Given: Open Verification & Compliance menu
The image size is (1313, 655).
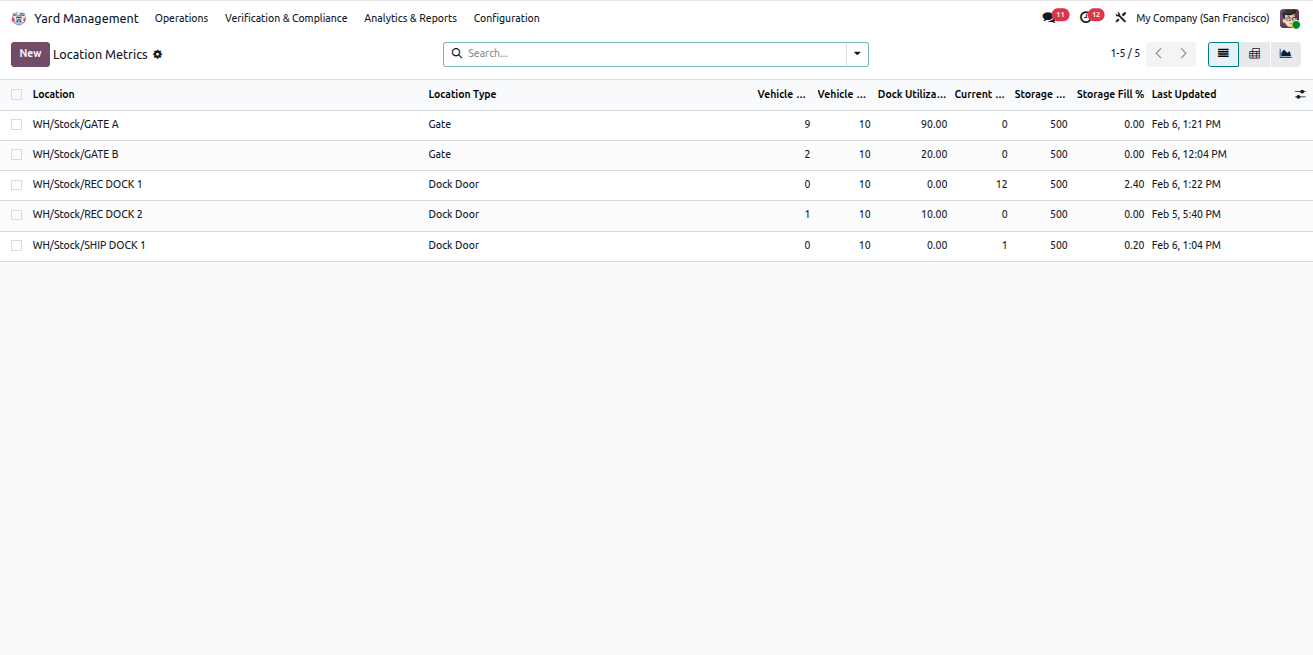Looking at the screenshot, I should (x=286, y=18).
